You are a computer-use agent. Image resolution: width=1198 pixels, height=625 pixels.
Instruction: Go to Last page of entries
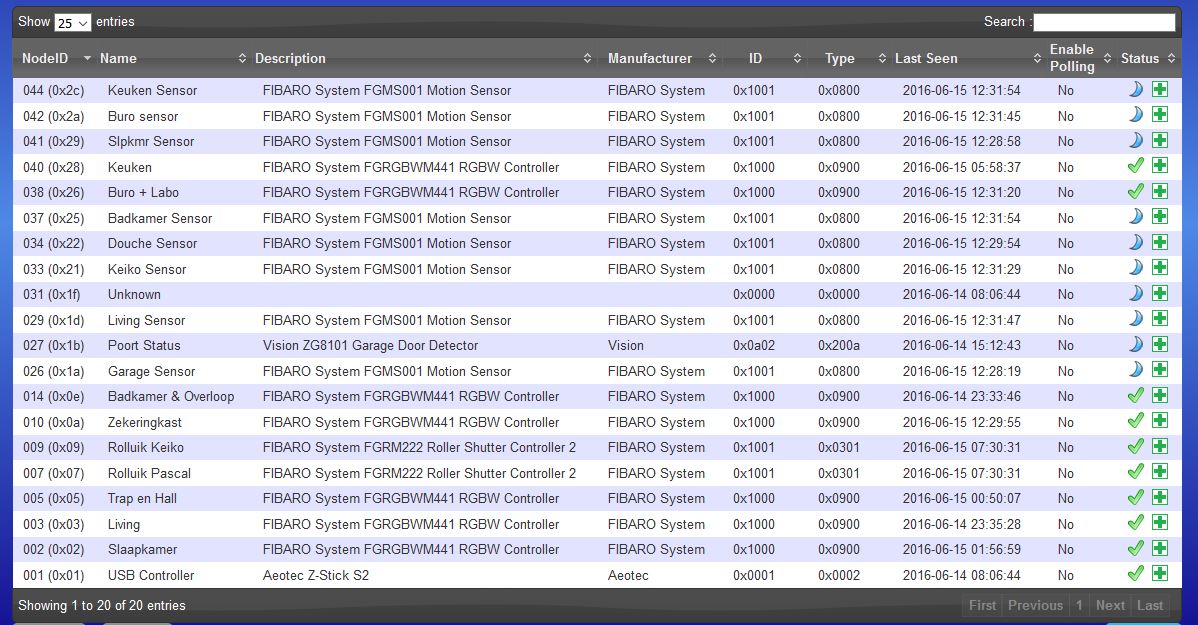pos(1150,605)
